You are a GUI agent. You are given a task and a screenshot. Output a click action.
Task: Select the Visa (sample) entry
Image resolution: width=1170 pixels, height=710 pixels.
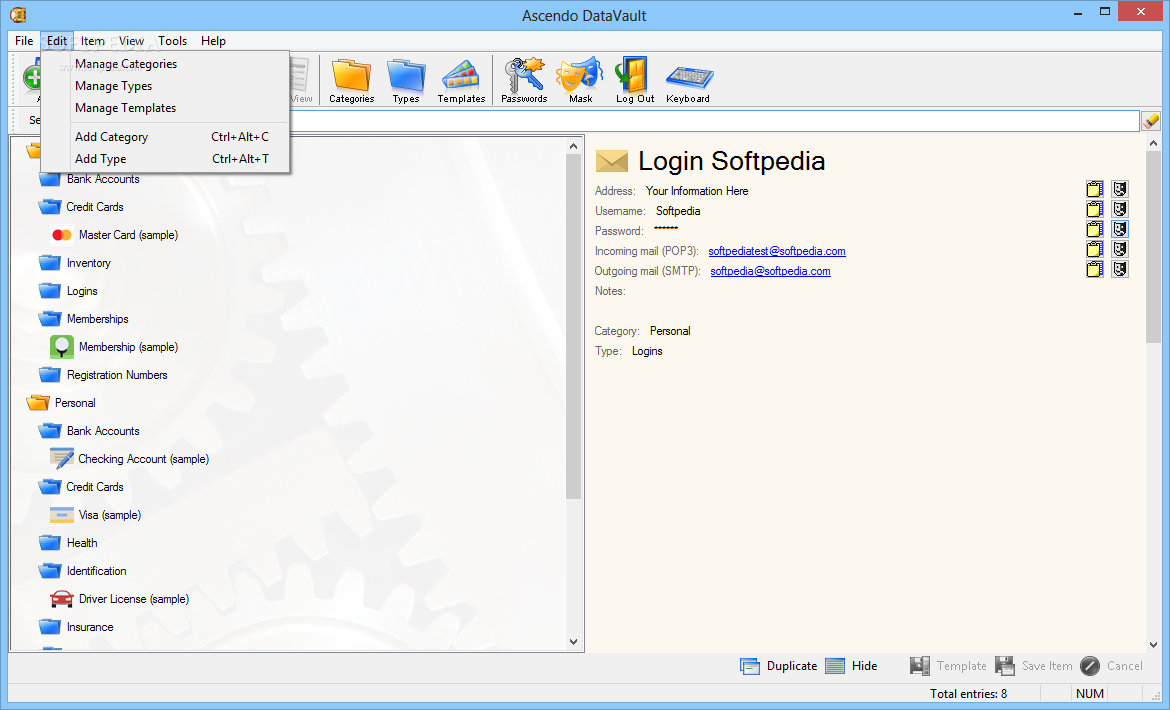click(96, 515)
